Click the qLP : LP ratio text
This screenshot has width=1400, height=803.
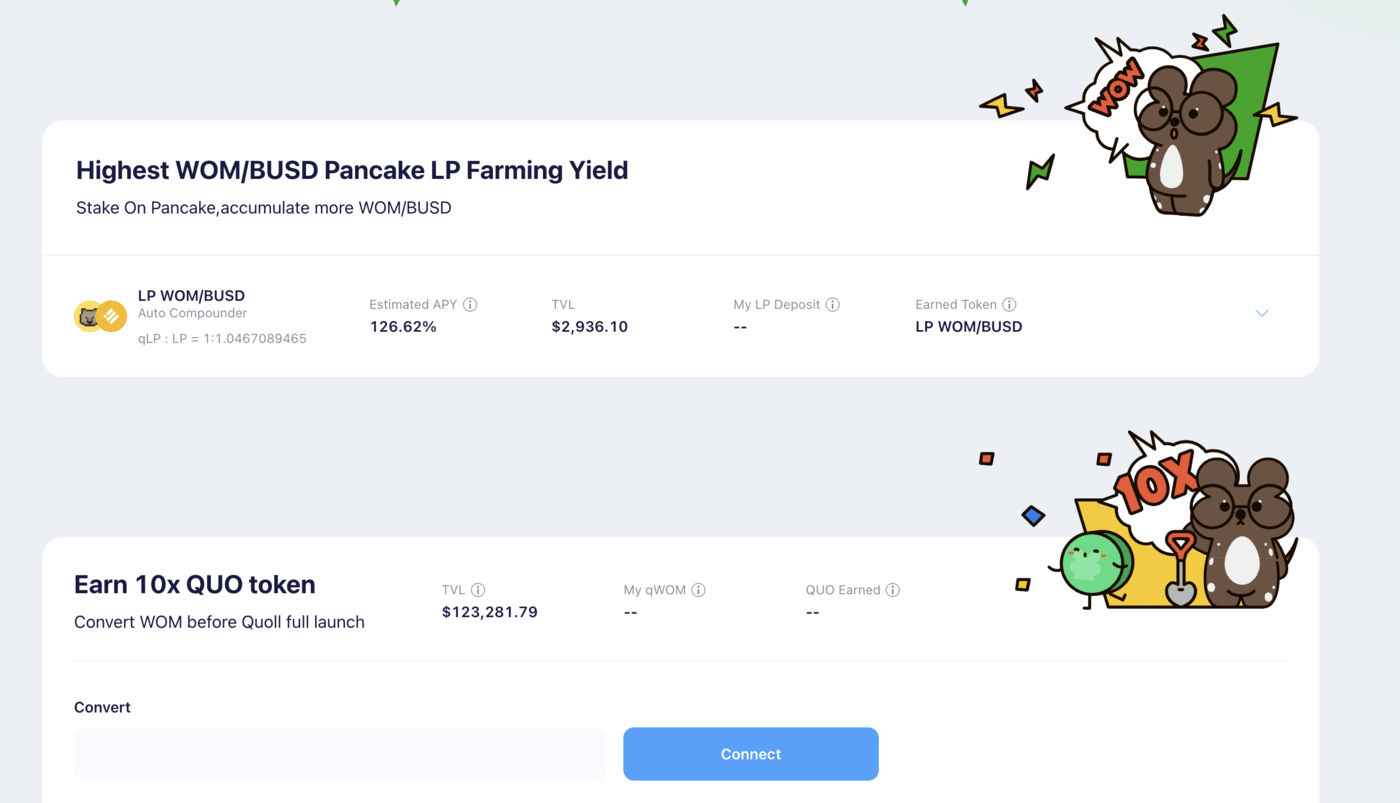222,339
